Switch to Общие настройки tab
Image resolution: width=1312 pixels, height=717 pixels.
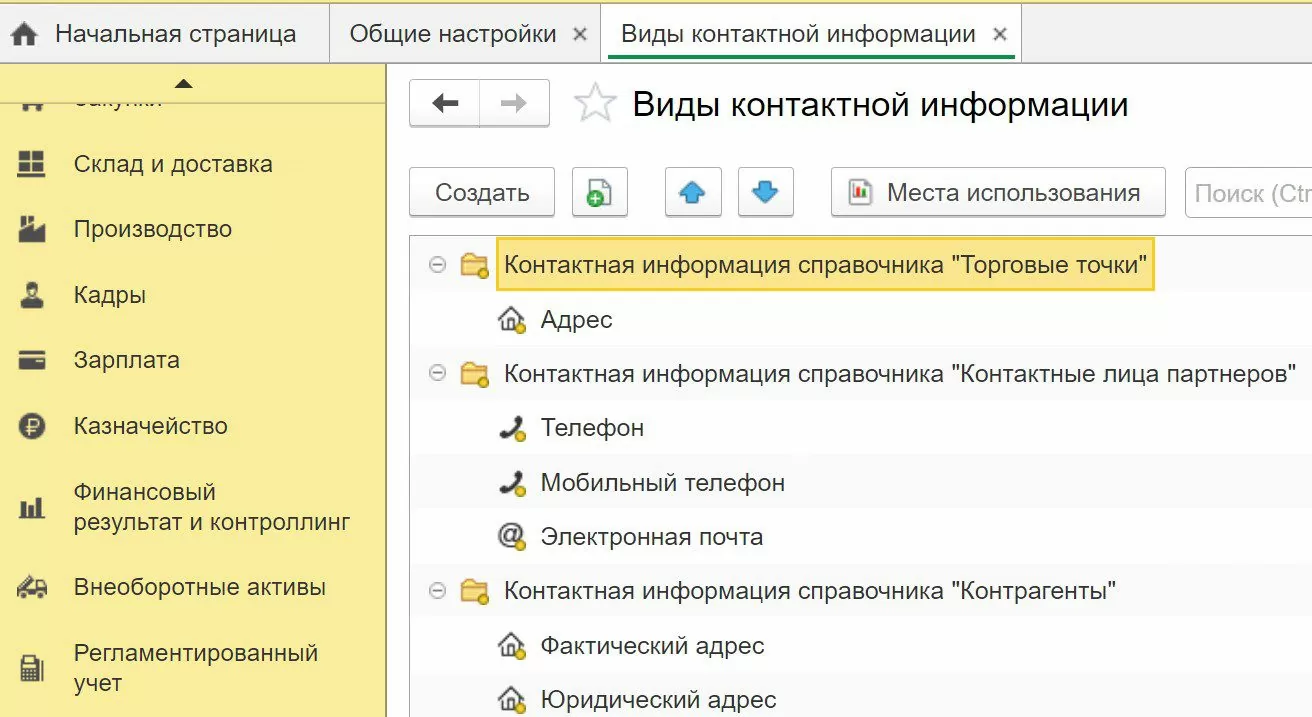tap(452, 34)
